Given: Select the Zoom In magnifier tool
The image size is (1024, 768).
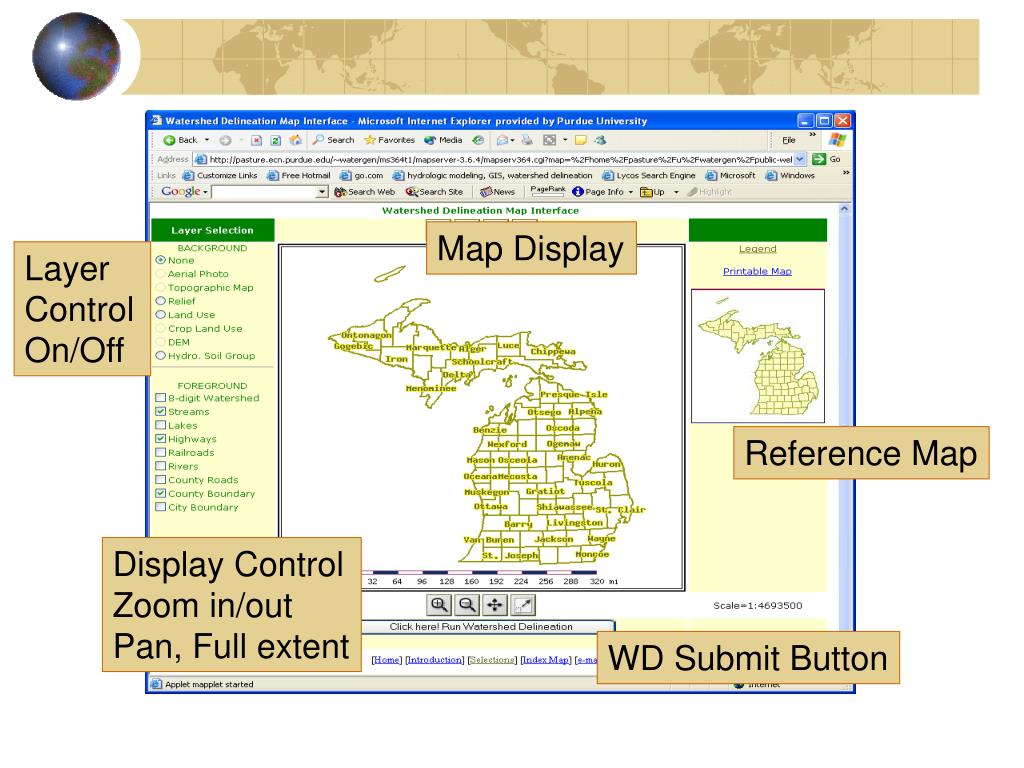Looking at the screenshot, I should tap(439, 605).
